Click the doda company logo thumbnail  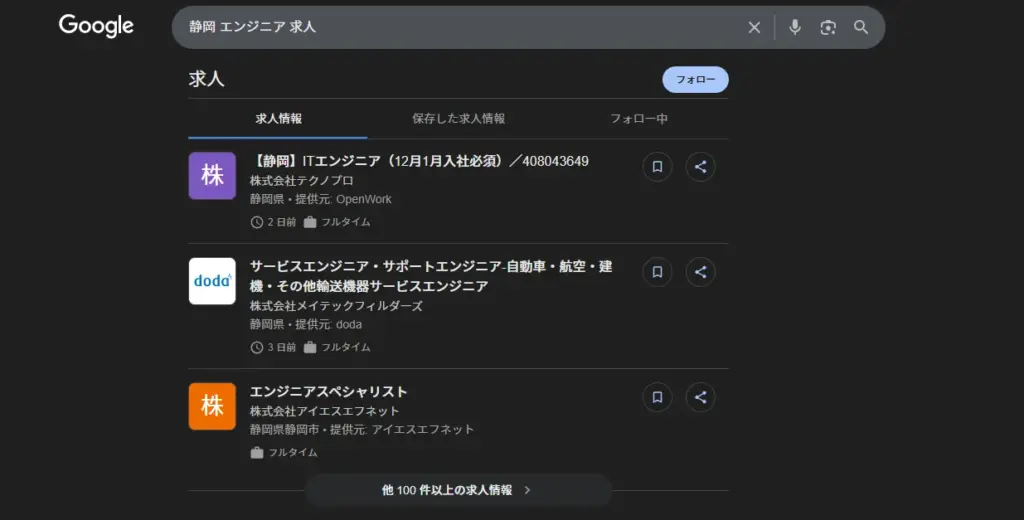212,281
